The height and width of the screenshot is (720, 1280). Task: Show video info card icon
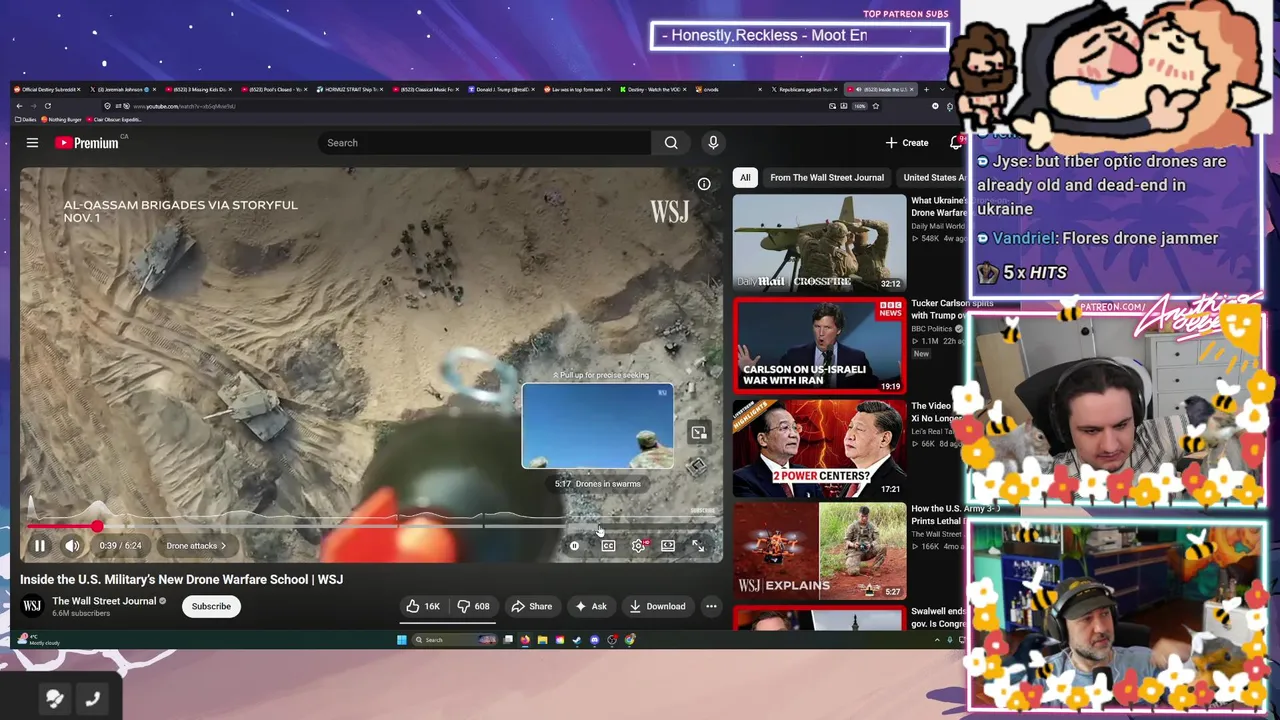coord(704,184)
